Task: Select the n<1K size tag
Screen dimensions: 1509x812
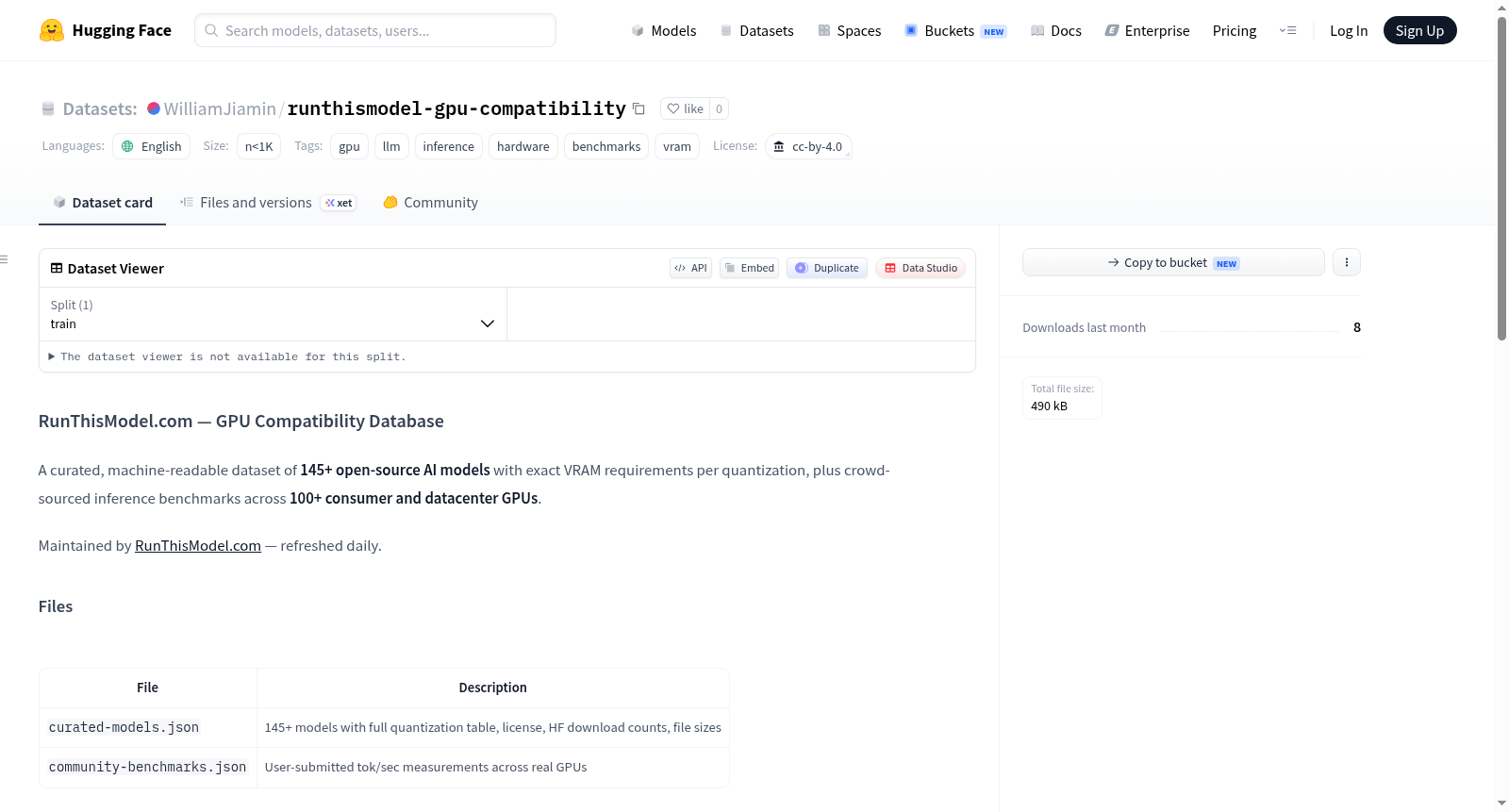Action: 258,146
